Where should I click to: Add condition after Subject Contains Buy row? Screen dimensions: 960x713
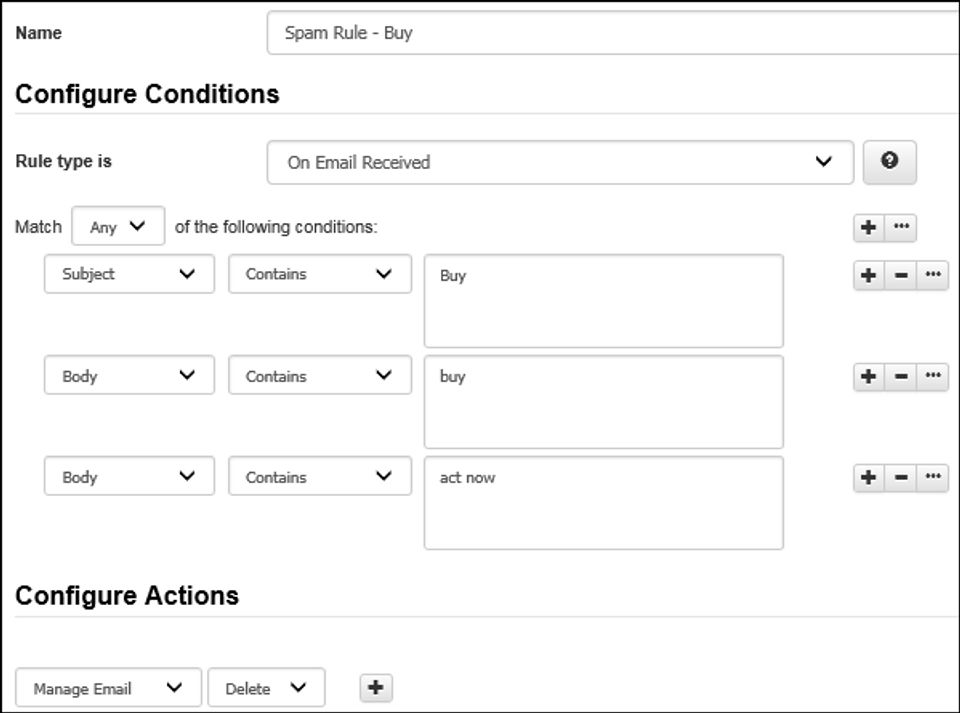[x=868, y=276]
